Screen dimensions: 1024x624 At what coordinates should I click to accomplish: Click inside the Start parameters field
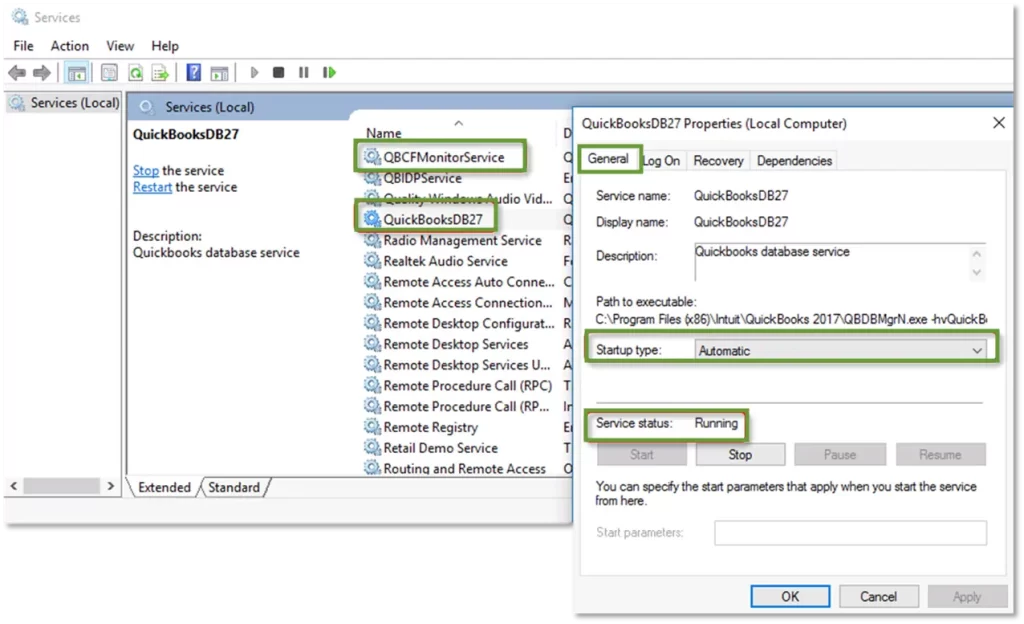850,533
